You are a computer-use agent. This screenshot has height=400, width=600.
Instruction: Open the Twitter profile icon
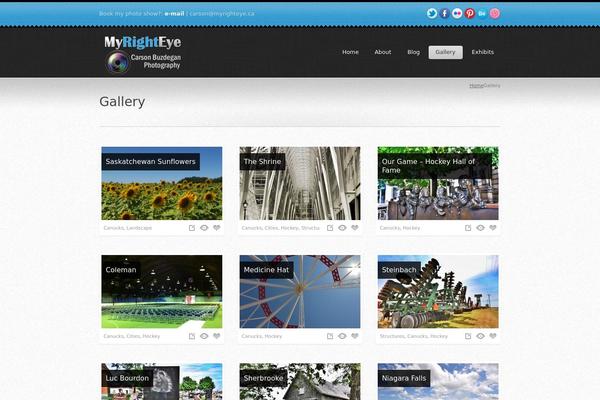(x=432, y=13)
